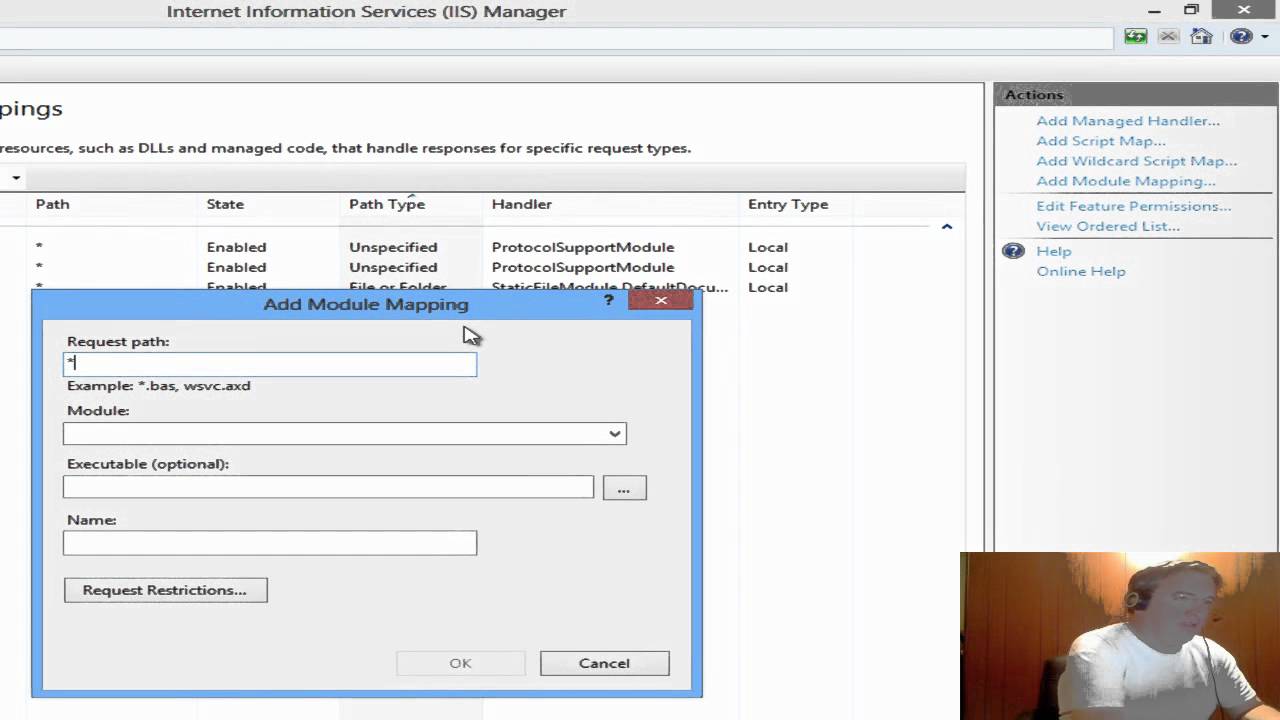Viewport: 1280px width, 720px height.
Task: Open Add Wildcard Script Map link
Action: coord(1136,161)
